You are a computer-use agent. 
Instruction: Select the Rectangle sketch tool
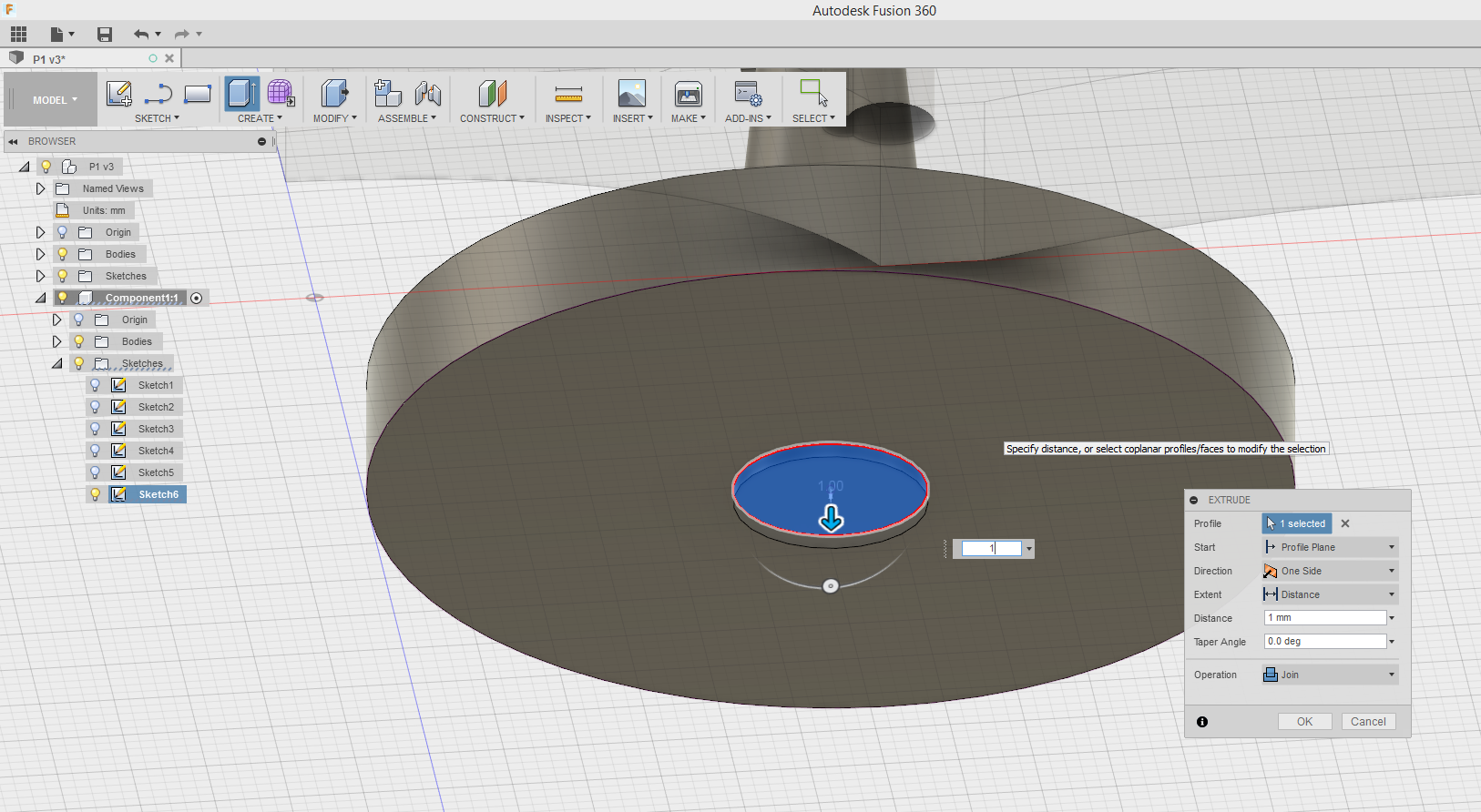coord(198,93)
